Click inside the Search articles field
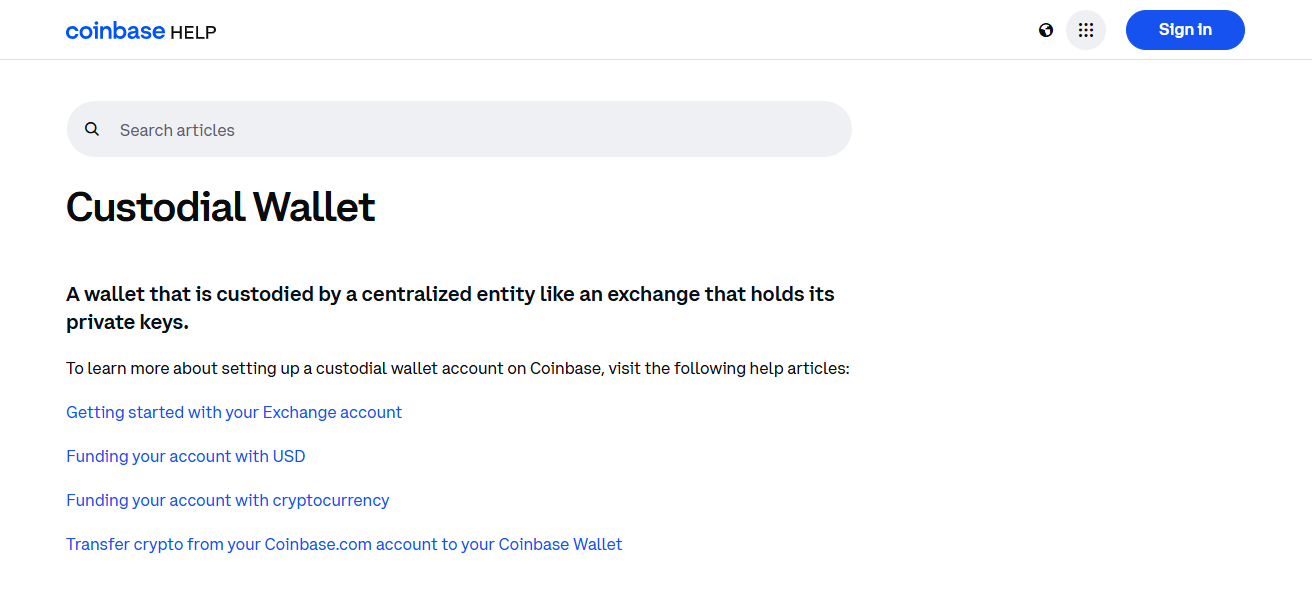 [400, 129]
